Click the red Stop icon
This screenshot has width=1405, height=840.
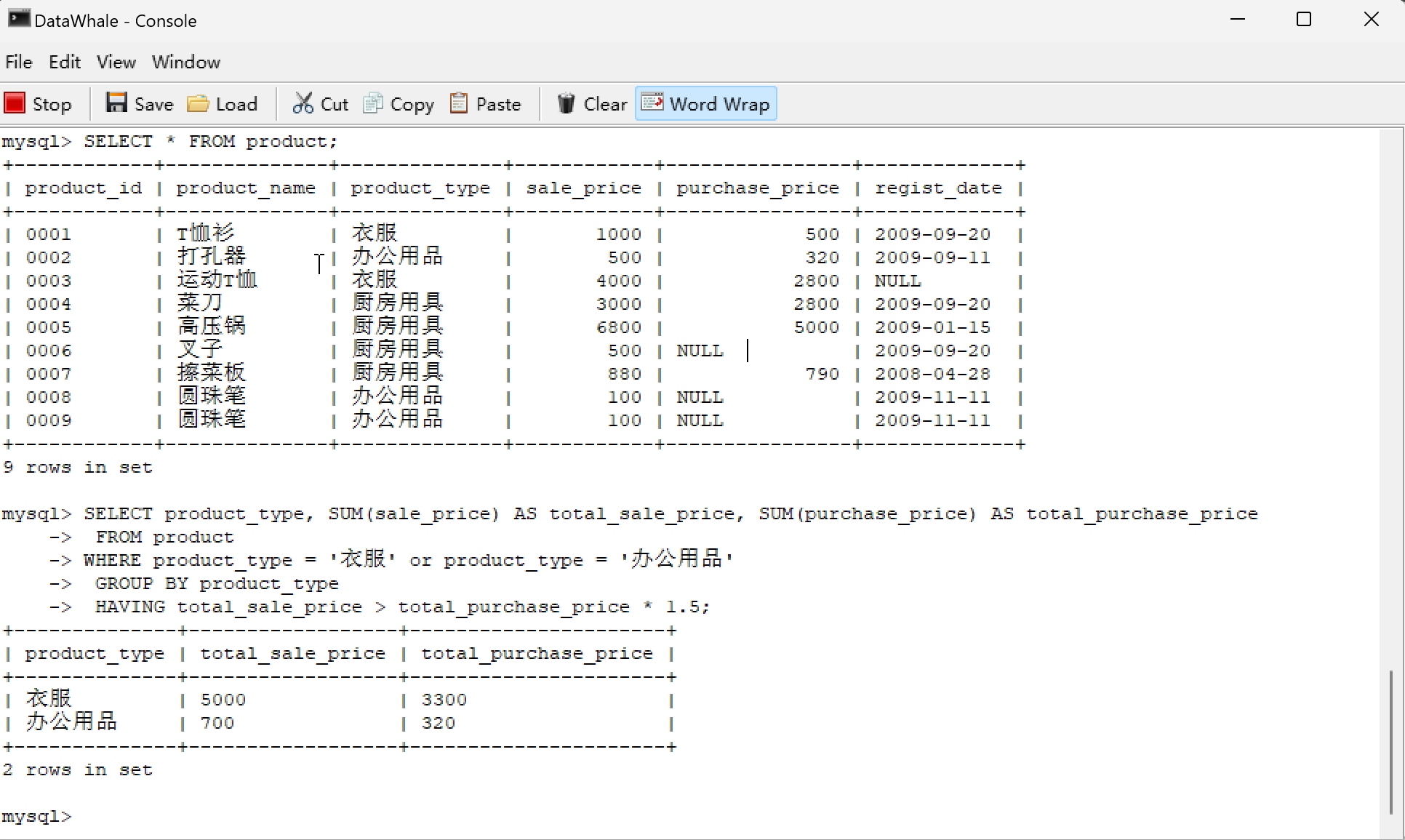pyautogui.click(x=15, y=103)
